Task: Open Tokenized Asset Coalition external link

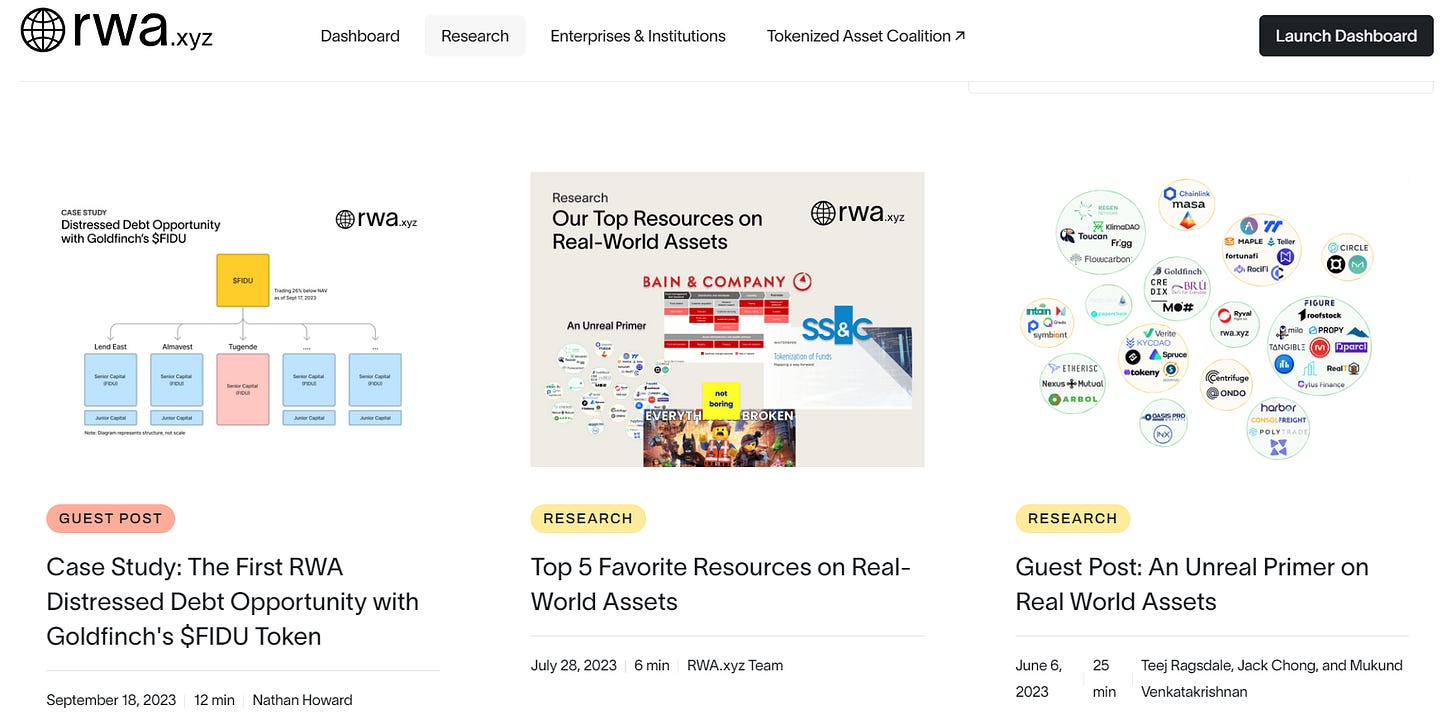Action: 866,36
